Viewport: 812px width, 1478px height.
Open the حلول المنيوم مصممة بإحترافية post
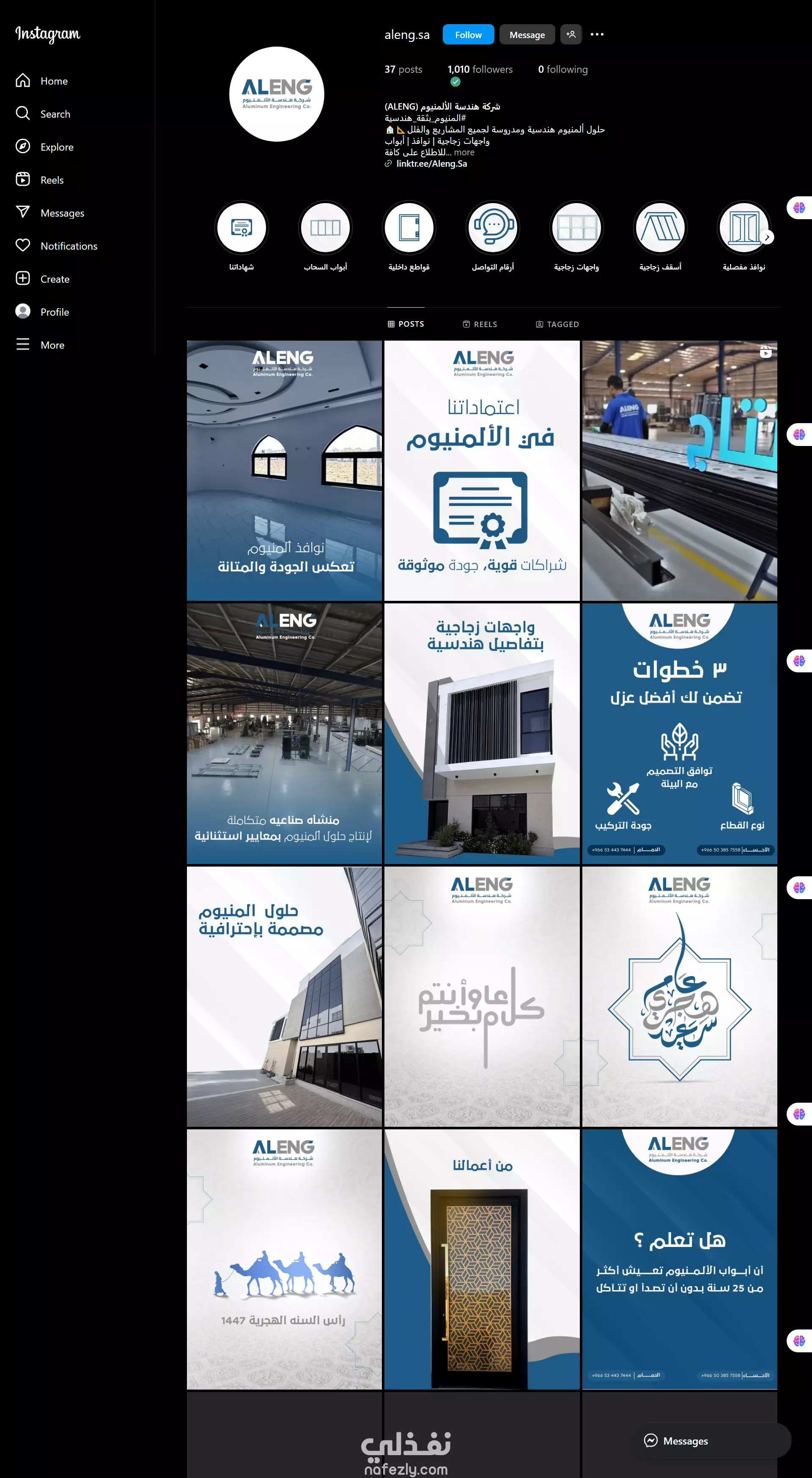285,996
